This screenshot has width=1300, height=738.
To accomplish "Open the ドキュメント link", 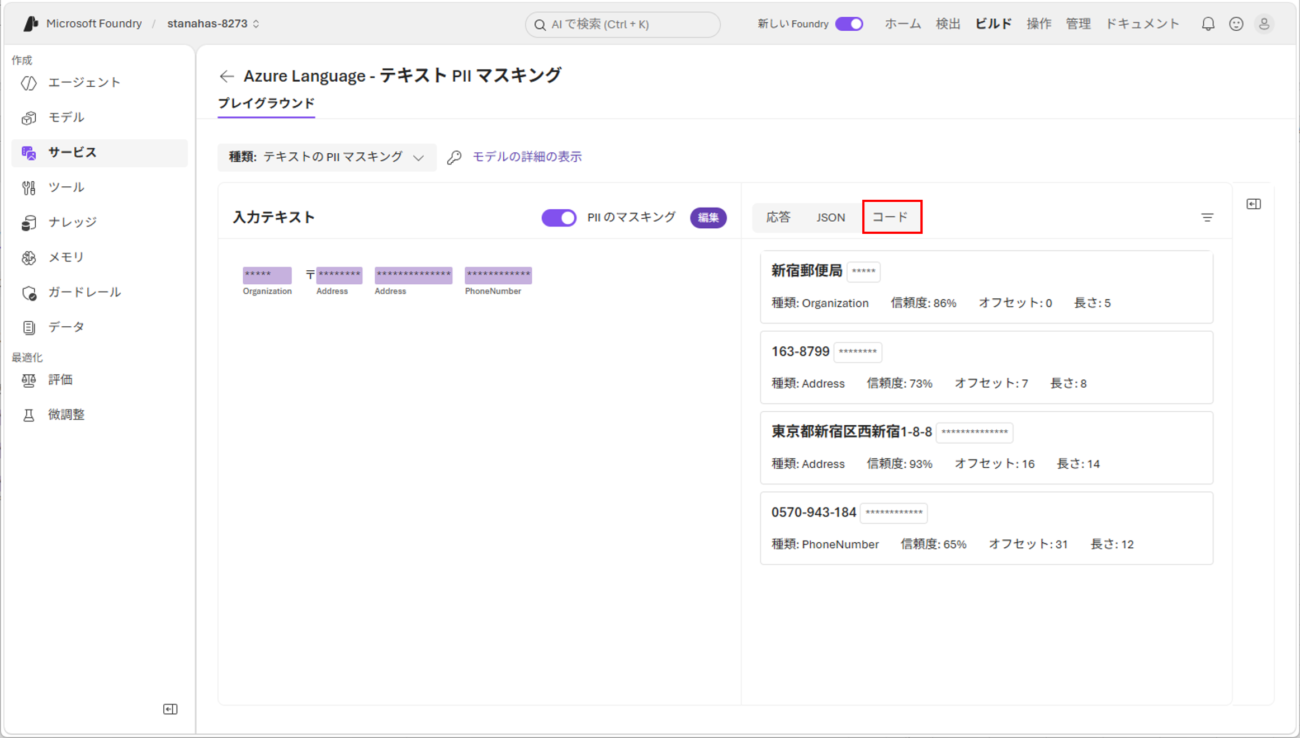I will click(x=1142, y=24).
